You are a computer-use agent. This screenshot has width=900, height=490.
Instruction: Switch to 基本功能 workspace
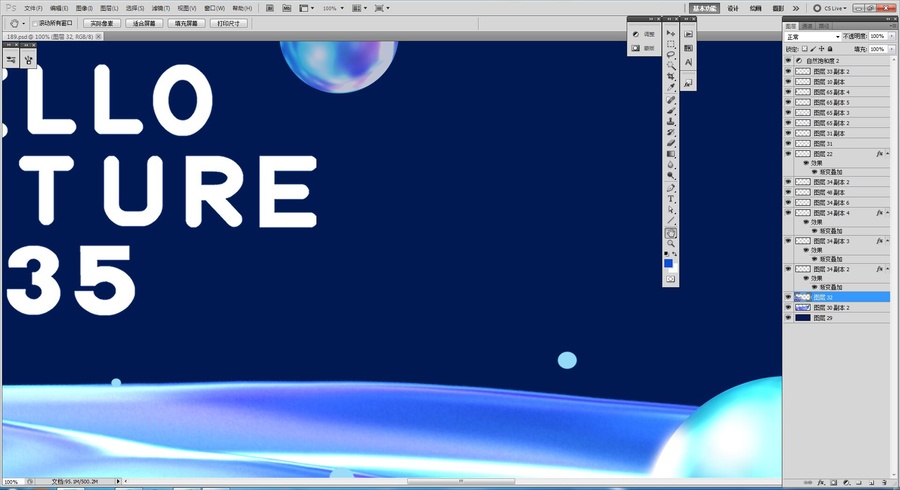pyautogui.click(x=704, y=9)
